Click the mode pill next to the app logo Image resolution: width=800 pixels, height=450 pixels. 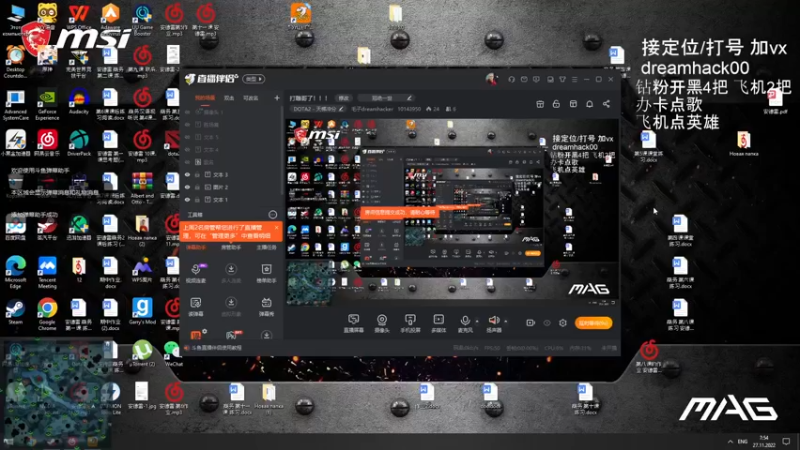[x=254, y=79]
